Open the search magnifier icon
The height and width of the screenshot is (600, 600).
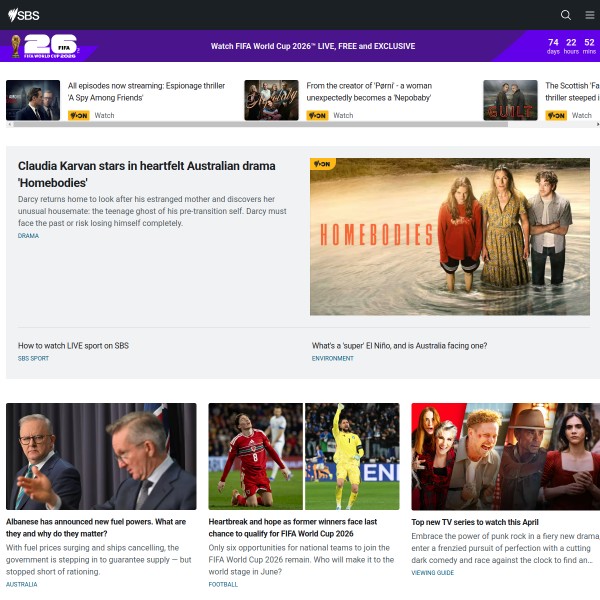(566, 15)
